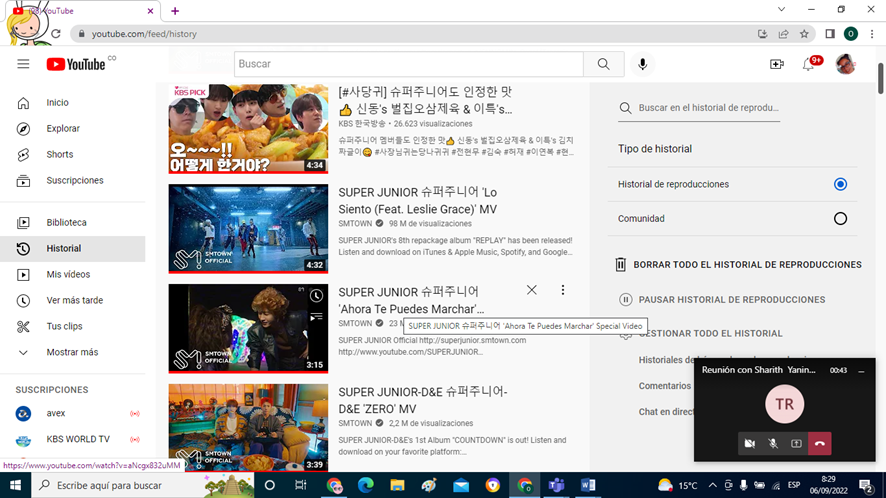Click Borrar todo el historial de reproducciones
The image size is (886, 498).
(738, 265)
